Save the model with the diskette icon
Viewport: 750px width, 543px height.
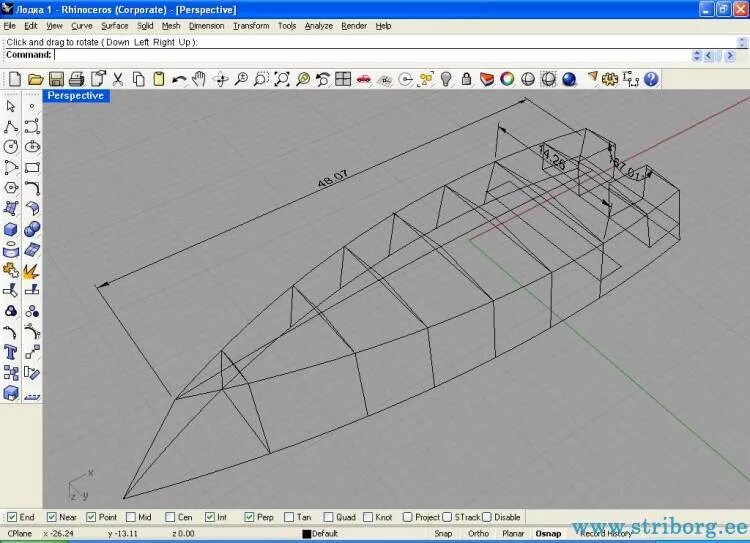pyautogui.click(x=56, y=79)
